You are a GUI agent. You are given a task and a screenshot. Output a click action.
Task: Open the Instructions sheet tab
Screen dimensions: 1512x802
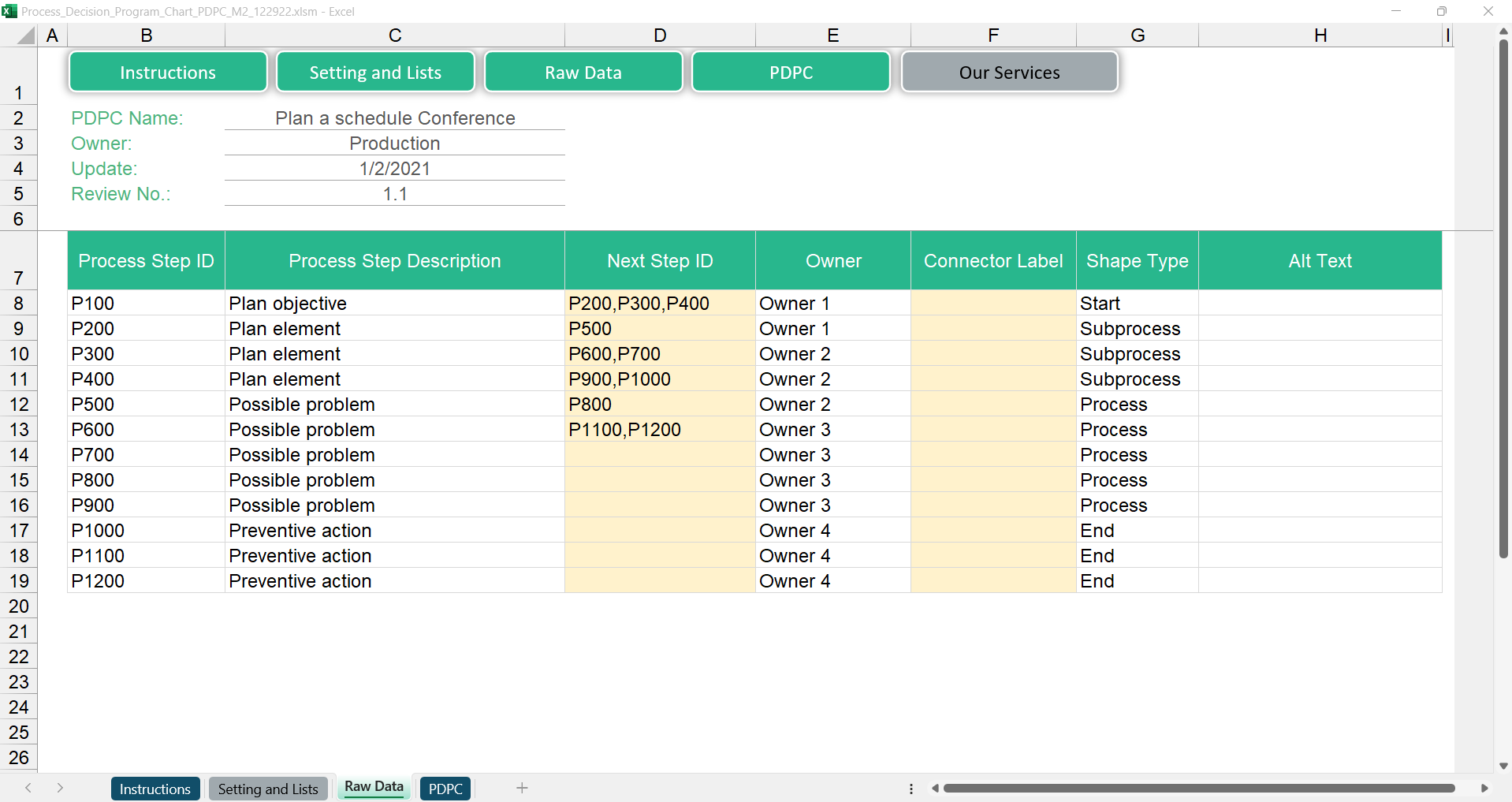[155, 789]
